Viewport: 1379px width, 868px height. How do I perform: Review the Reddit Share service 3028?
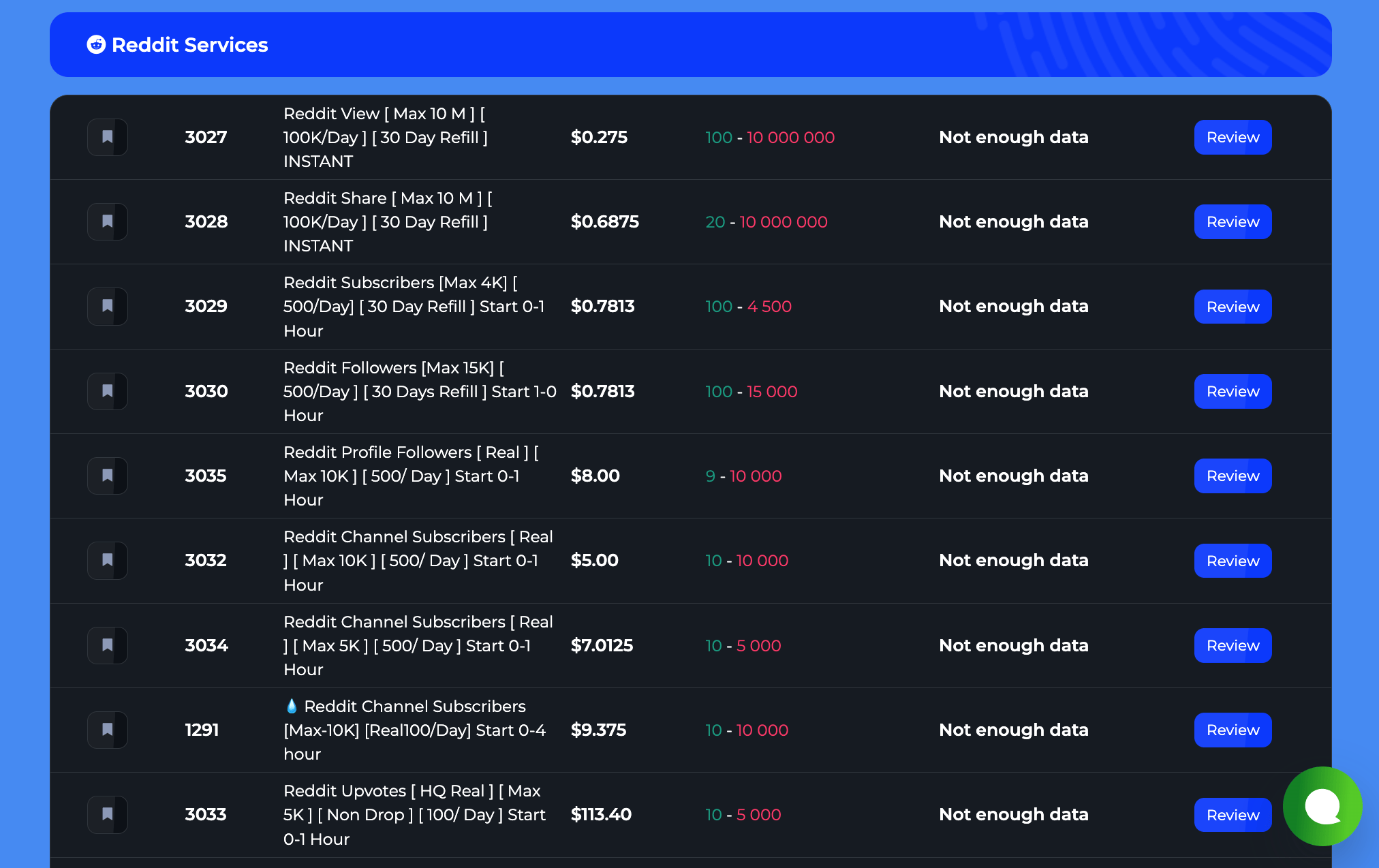tap(1232, 221)
